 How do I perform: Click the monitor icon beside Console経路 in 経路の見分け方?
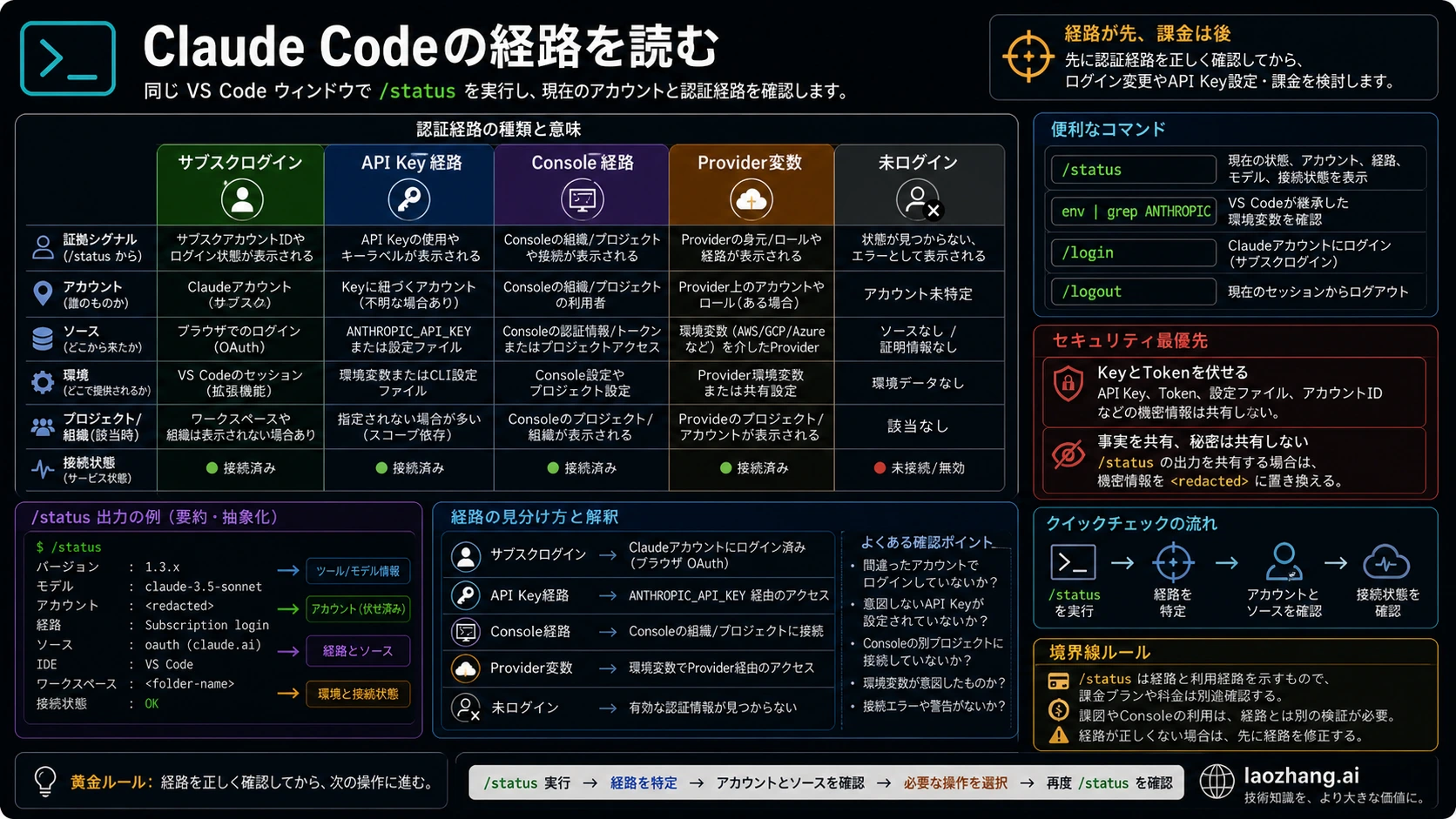(466, 632)
